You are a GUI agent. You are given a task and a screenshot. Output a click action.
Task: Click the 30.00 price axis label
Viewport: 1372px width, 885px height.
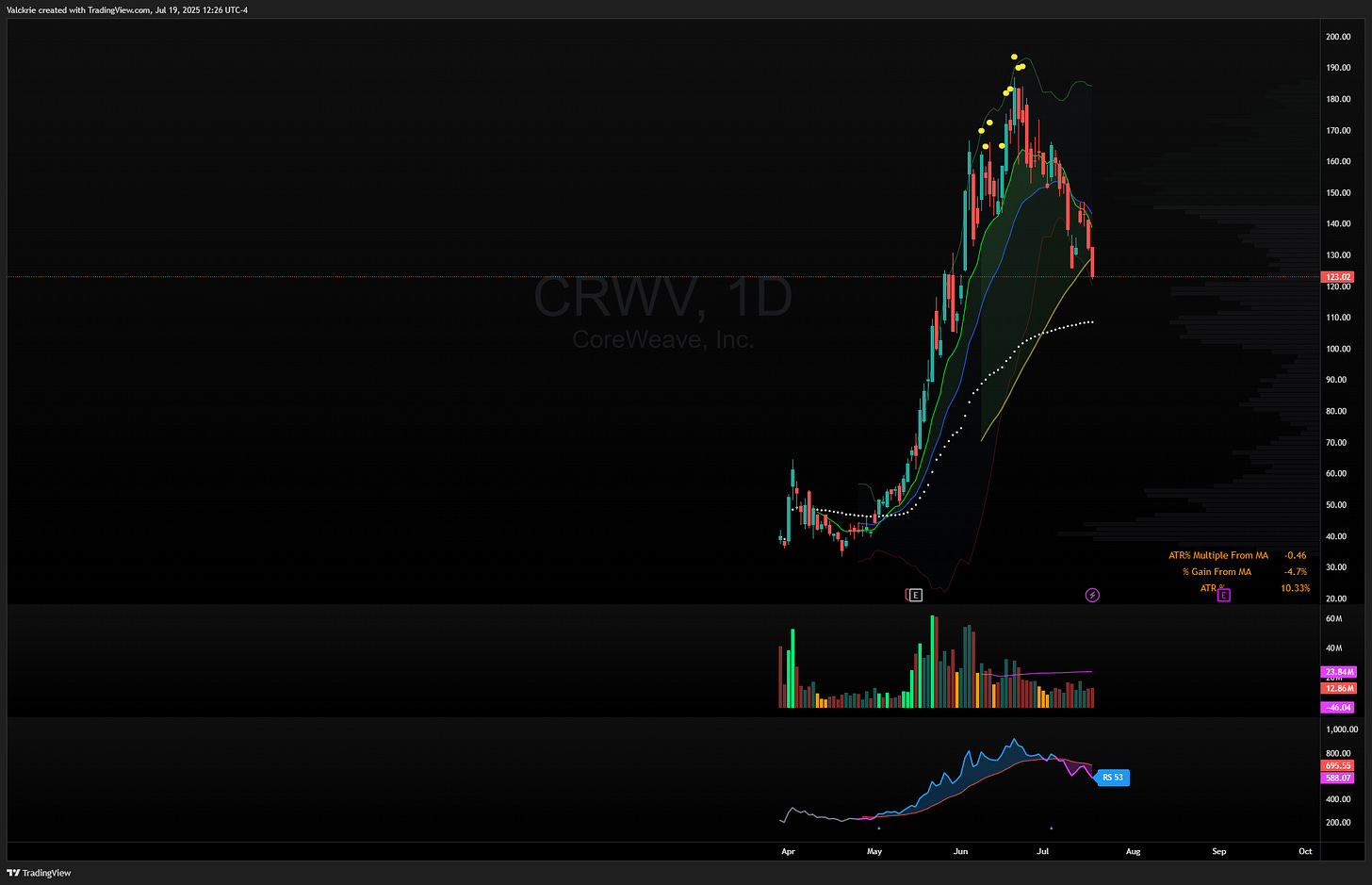coord(1336,567)
